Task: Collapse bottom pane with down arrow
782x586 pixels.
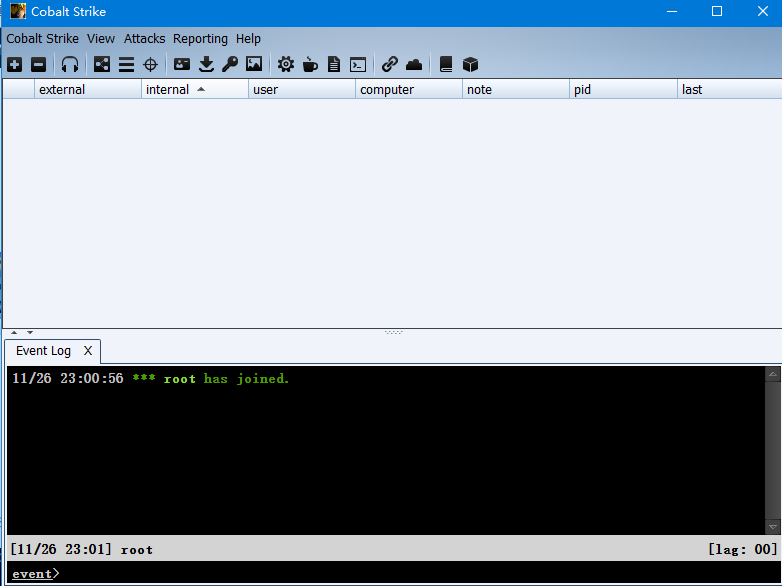Action: point(30,332)
